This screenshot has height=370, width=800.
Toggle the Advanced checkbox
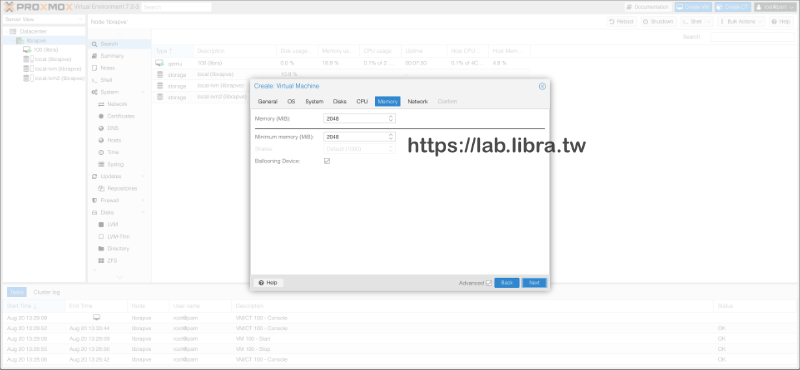coord(489,283)
